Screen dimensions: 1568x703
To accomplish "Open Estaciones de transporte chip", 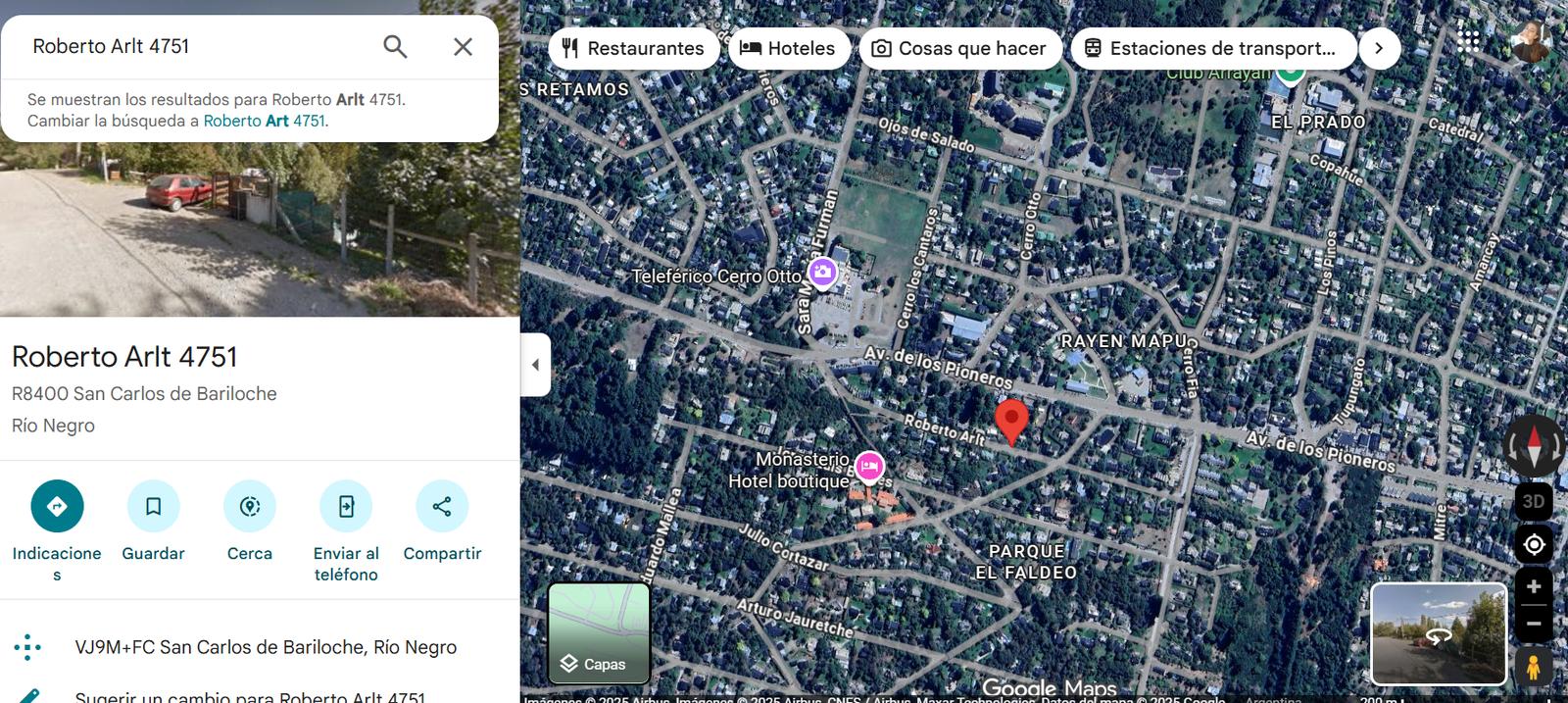I will click(x=1213, y=48).
